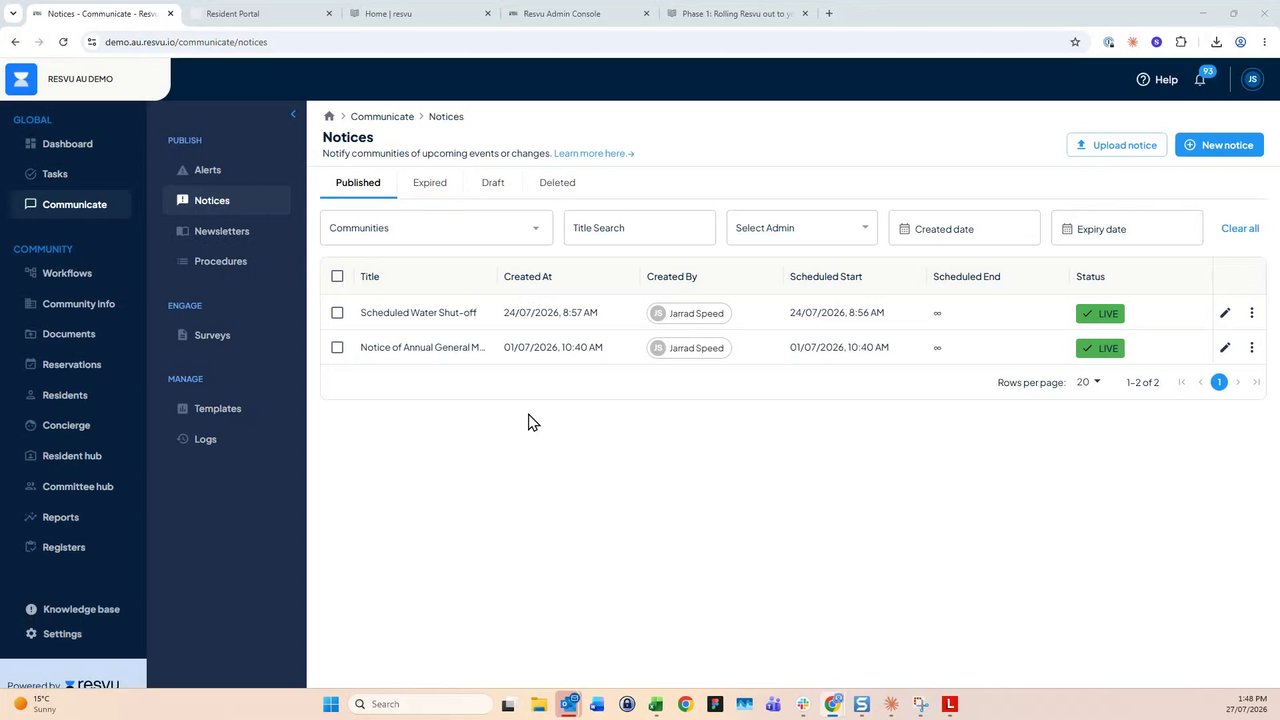1280x720 pixels.
Task: Switch to the Draft tab
Action: coord(493,183)
